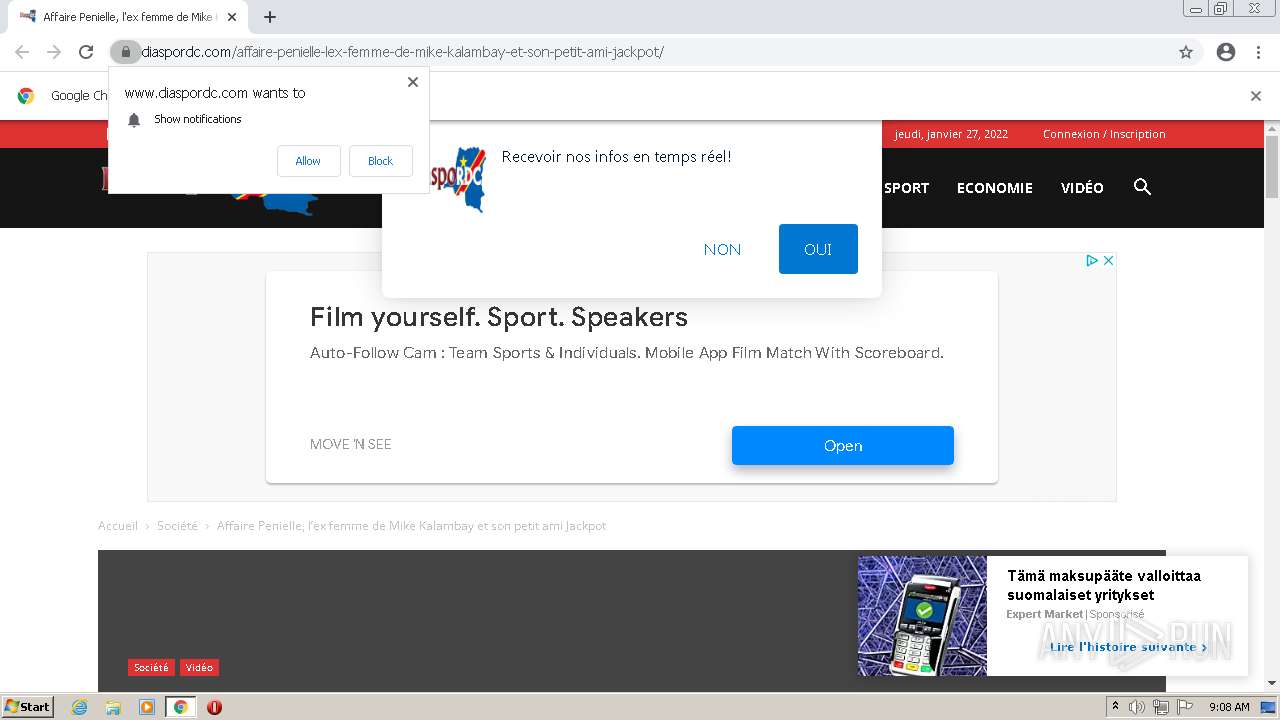Open a new tab with the plus button
Viewport: 1280px width, 720px height.
click(x=270, y=17)
